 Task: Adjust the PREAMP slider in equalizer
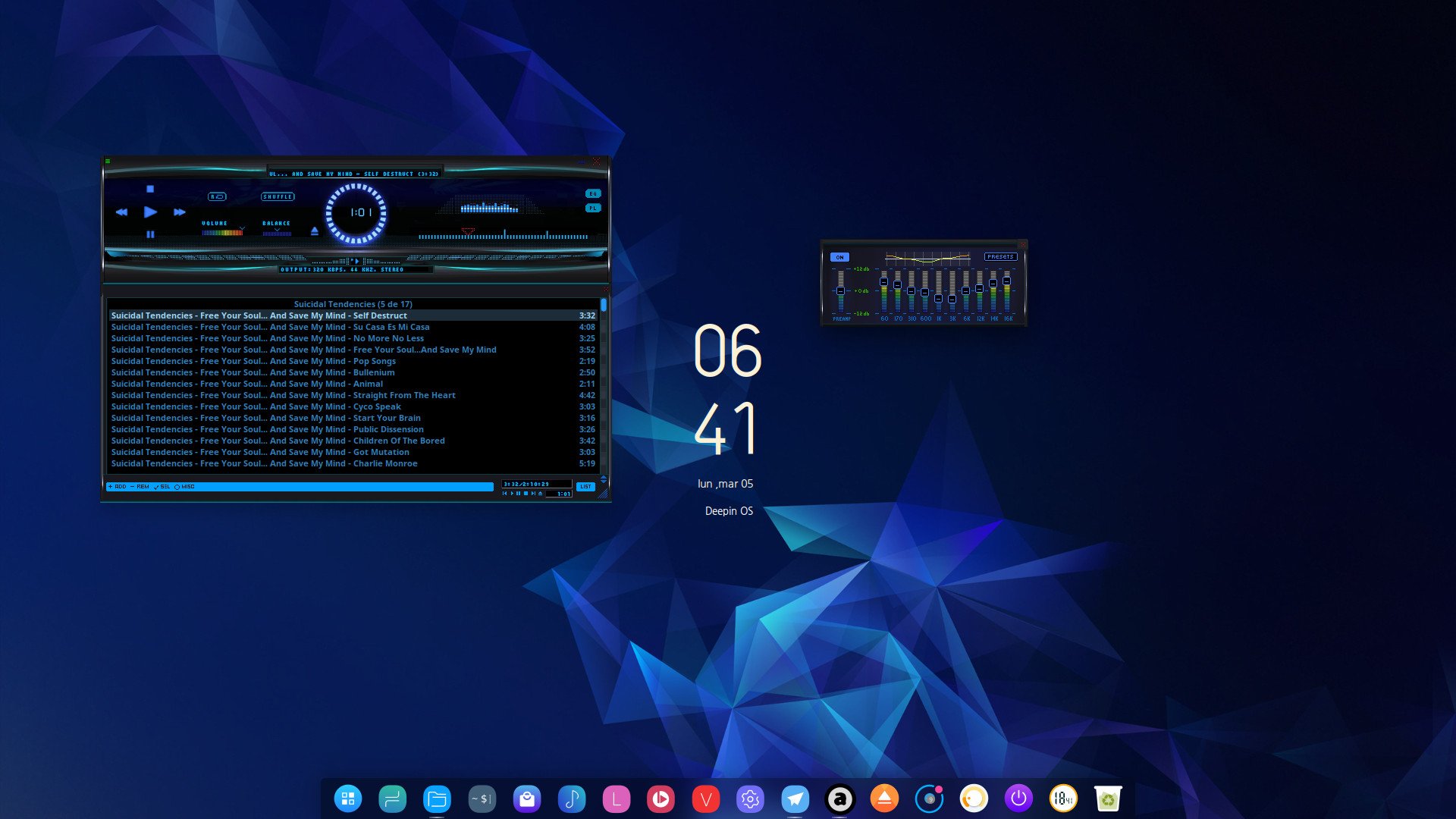840,291
